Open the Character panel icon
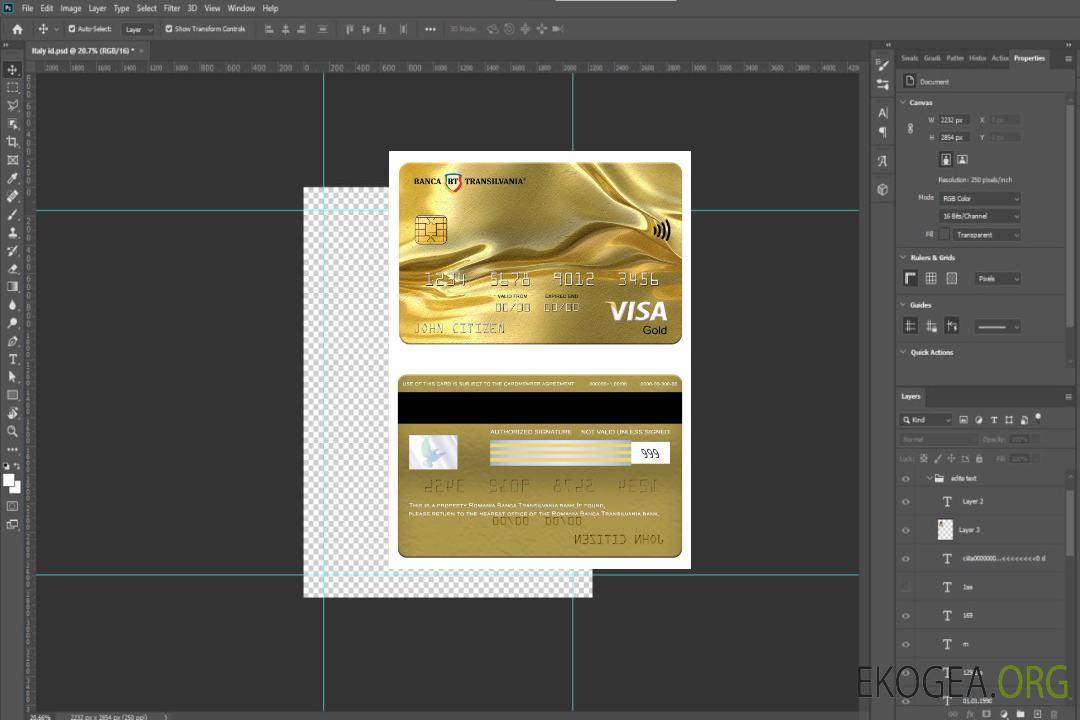1080x720 pixels. coord(882,113)
